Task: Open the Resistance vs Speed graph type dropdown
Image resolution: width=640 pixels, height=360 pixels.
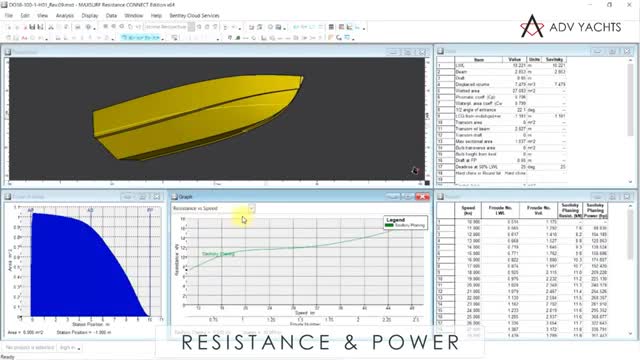Action: point(252,209)
